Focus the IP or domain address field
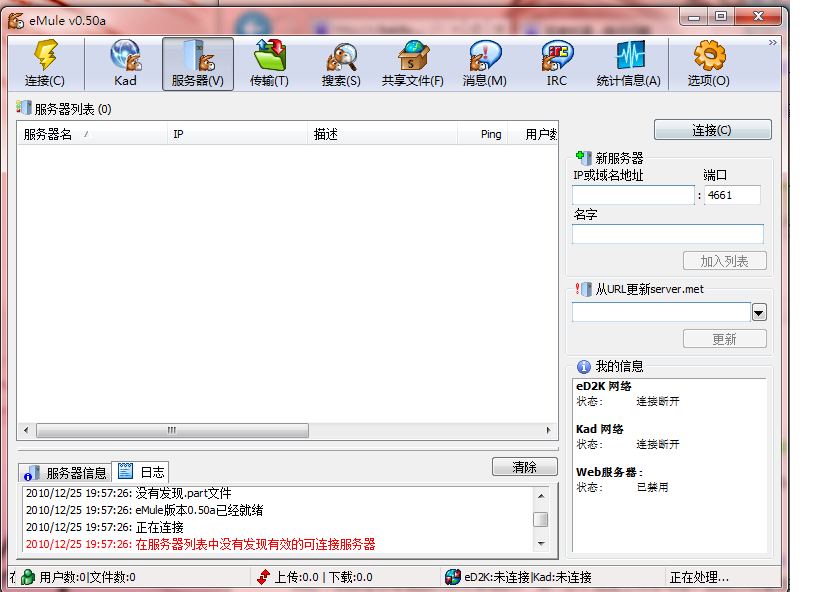The image size is (819, 592). [x=633, y=195]
